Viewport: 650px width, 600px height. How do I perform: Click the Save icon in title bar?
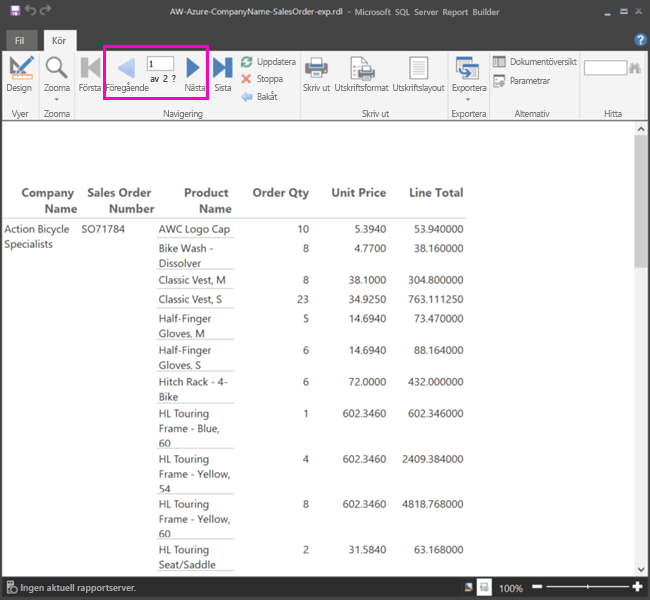15,10
